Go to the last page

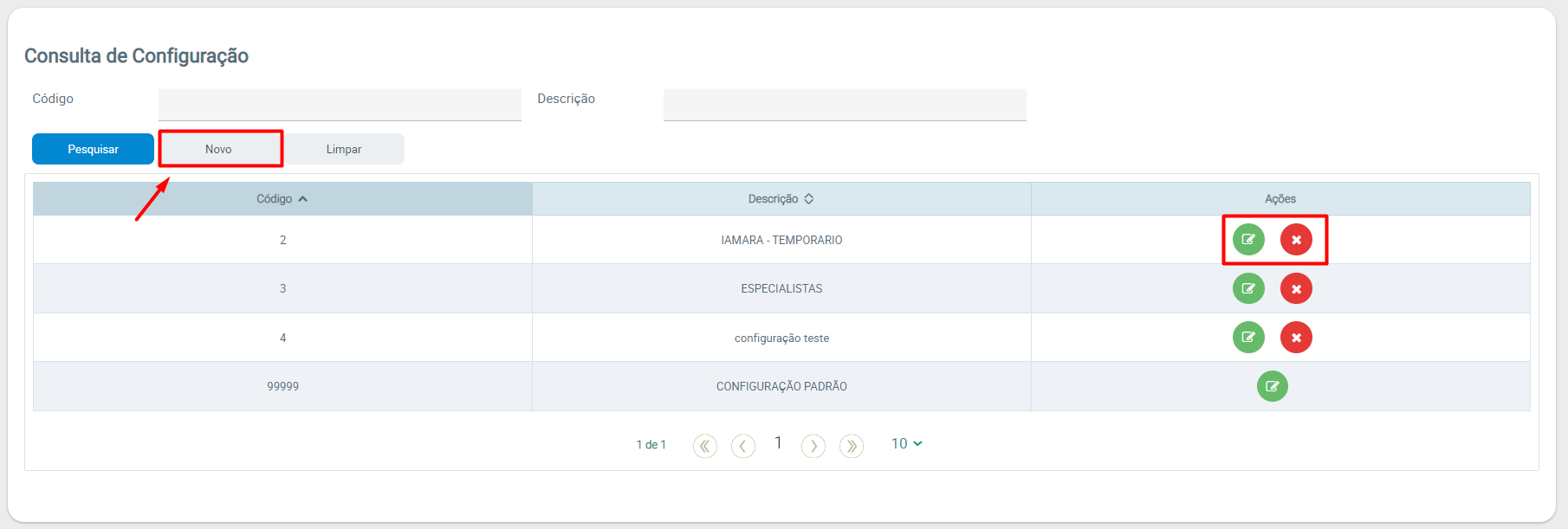click(x=852, y=446)
